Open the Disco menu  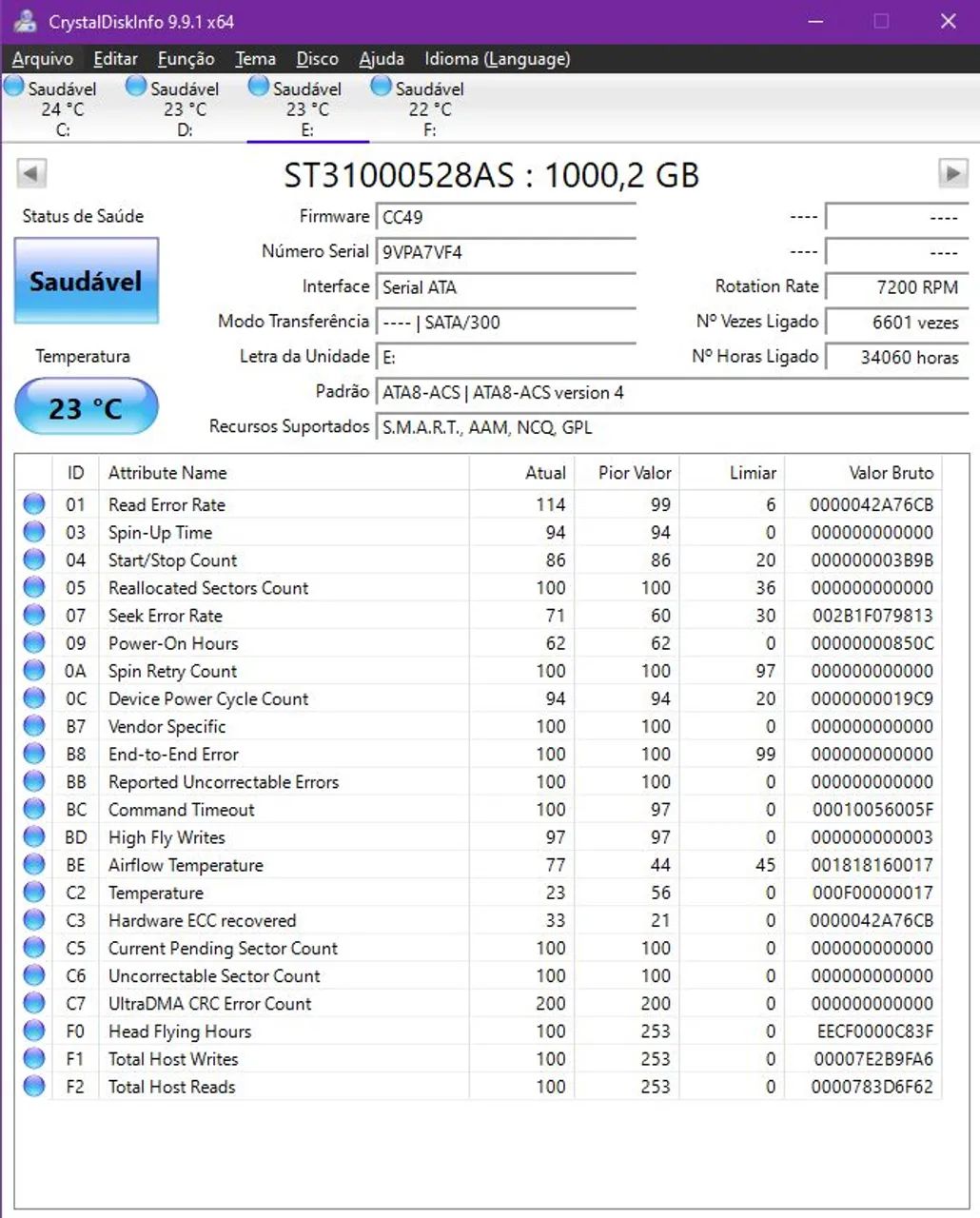(317, 59)
